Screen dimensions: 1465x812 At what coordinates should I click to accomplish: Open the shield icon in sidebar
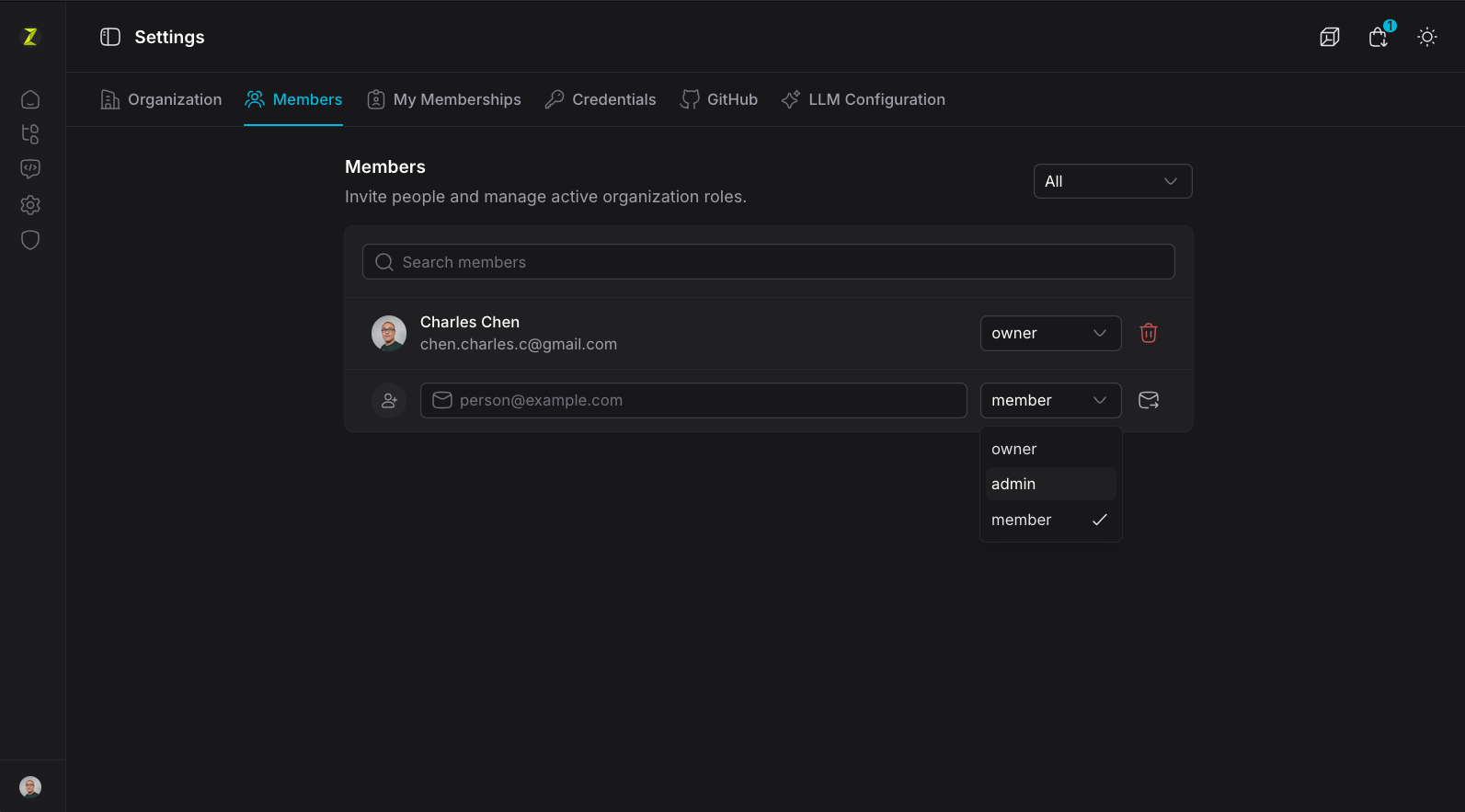pyautogui.click(x=30, y=240)
